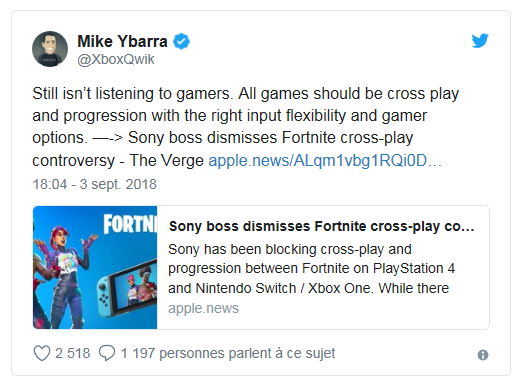521x388 pixels.
Task: Open the 18:04 - 3 sept. 2018 timestamp
Action: 94,184
